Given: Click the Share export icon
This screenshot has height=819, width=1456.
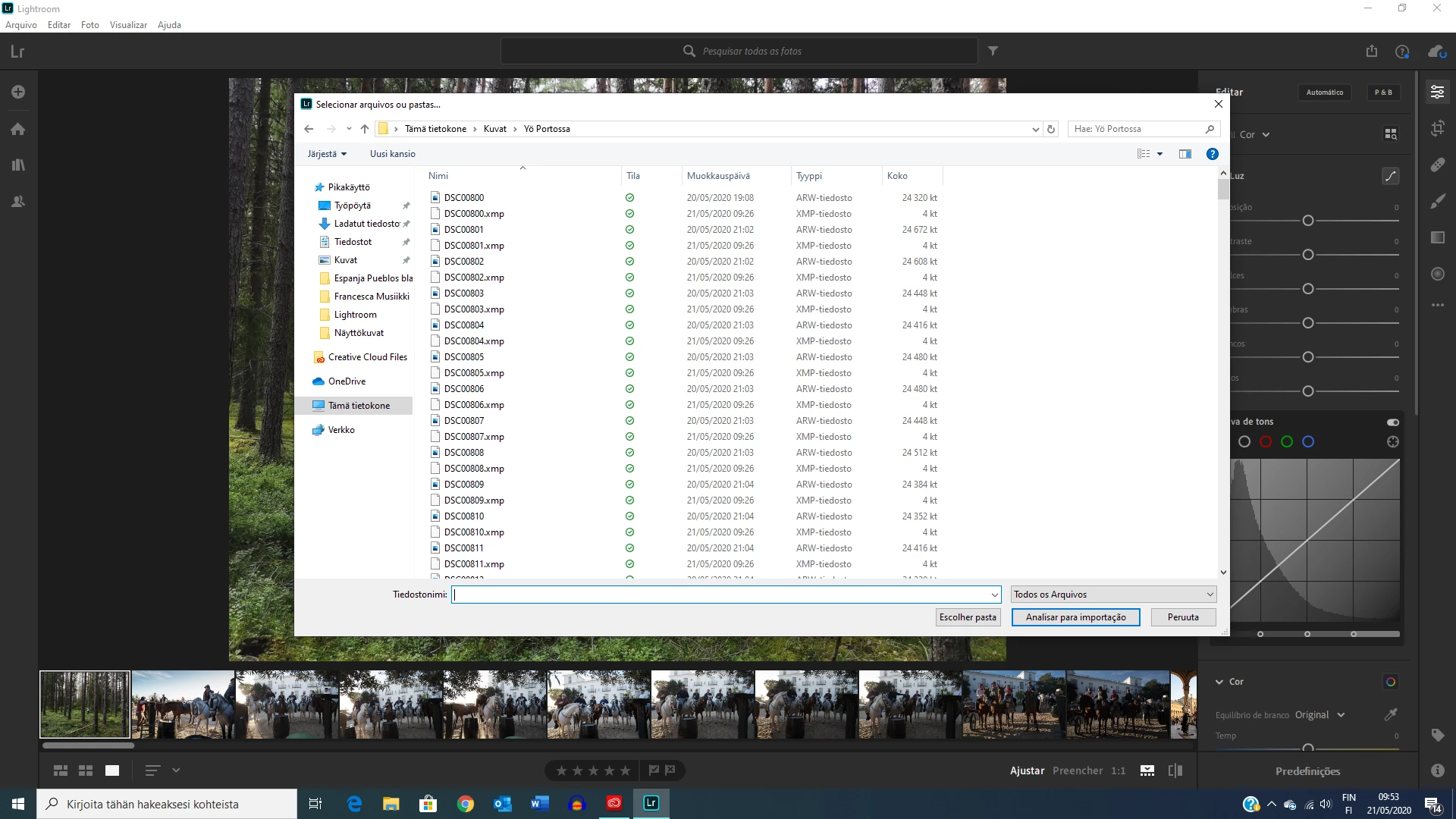Looking at the screenshot, I should coord(1371,51).
